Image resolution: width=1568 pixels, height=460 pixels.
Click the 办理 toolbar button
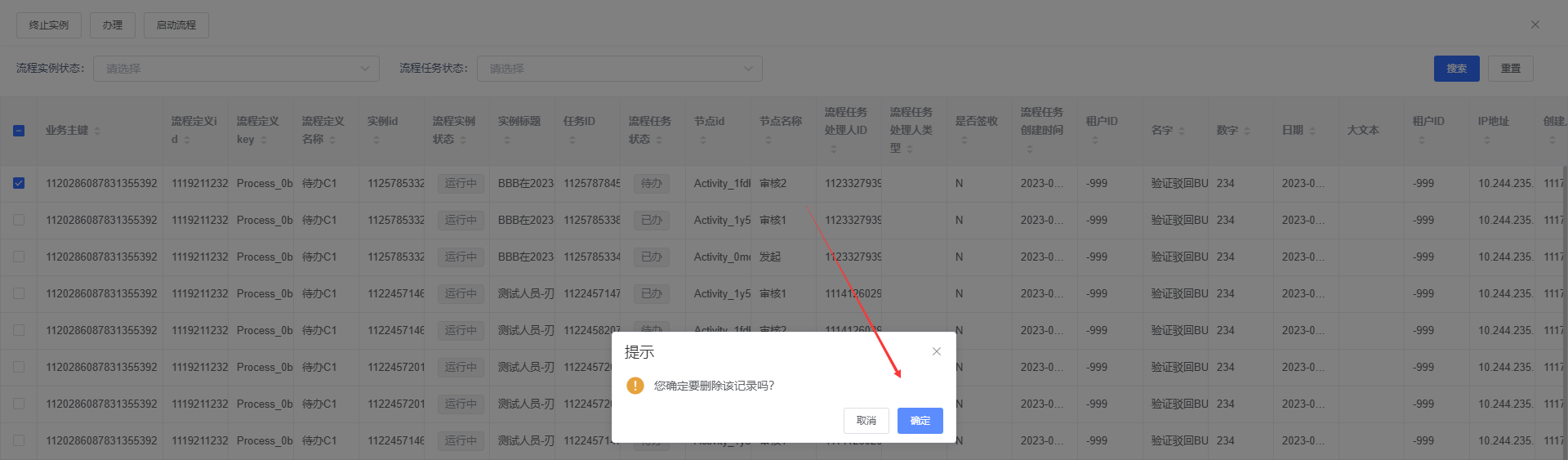click(113, 25)
